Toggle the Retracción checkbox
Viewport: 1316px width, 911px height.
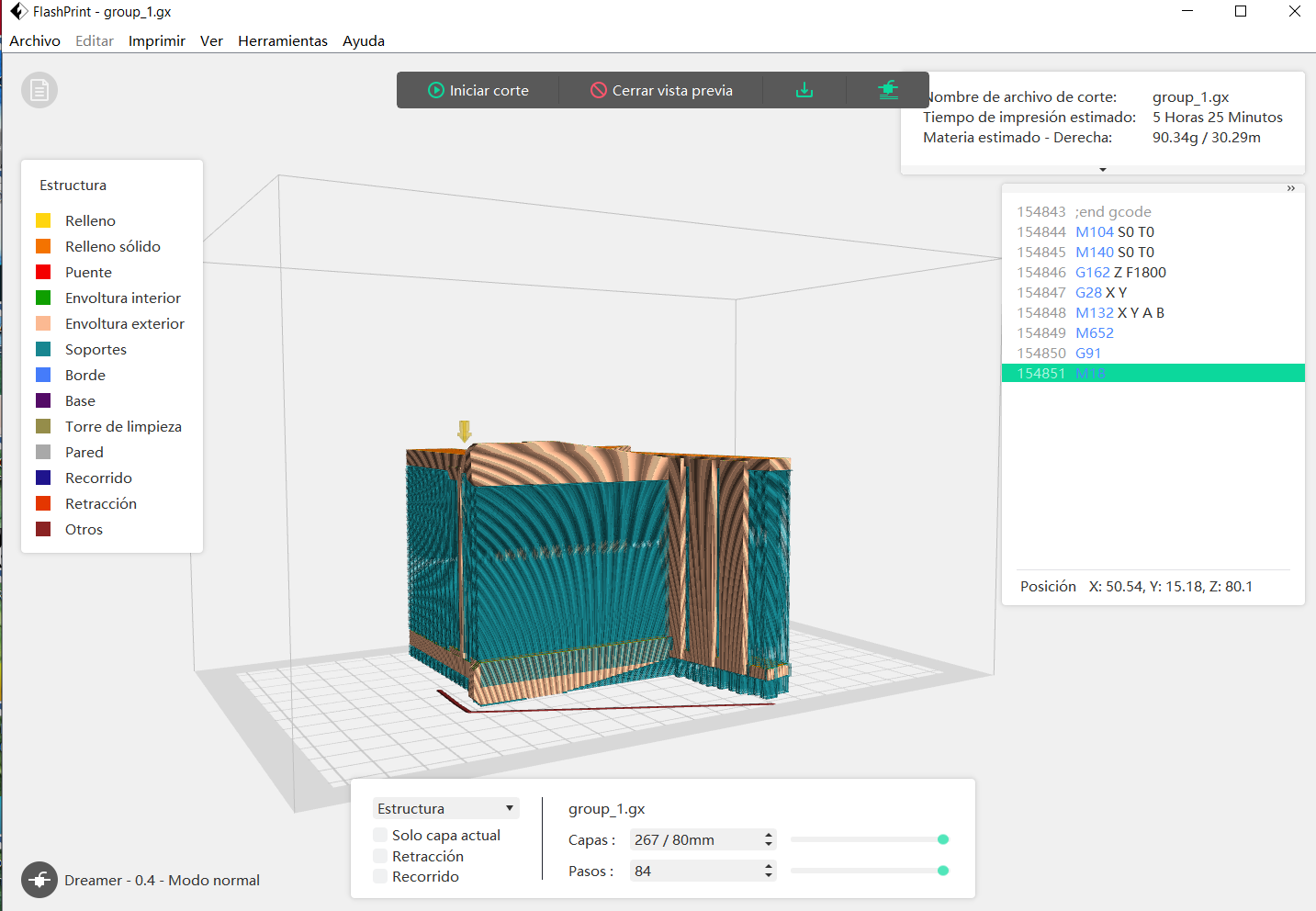(x=380, y=856)
